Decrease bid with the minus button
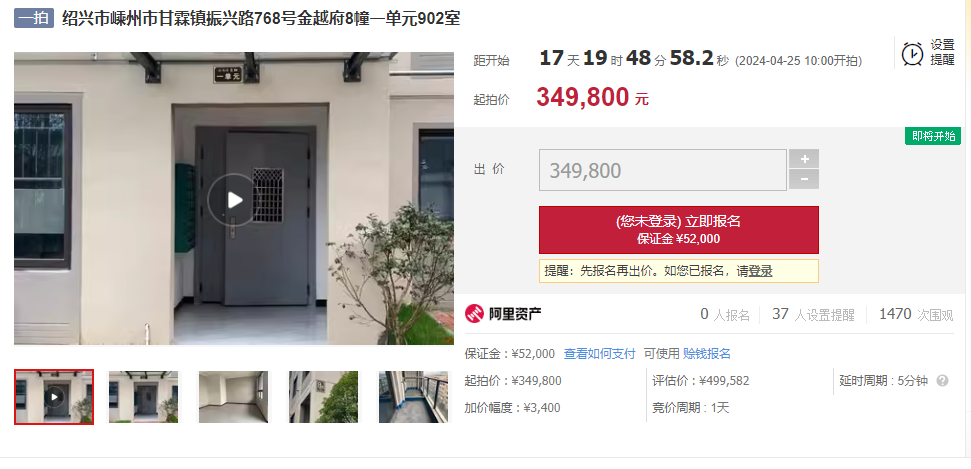This screenshot has height=469, width=971. coord(804,180)
